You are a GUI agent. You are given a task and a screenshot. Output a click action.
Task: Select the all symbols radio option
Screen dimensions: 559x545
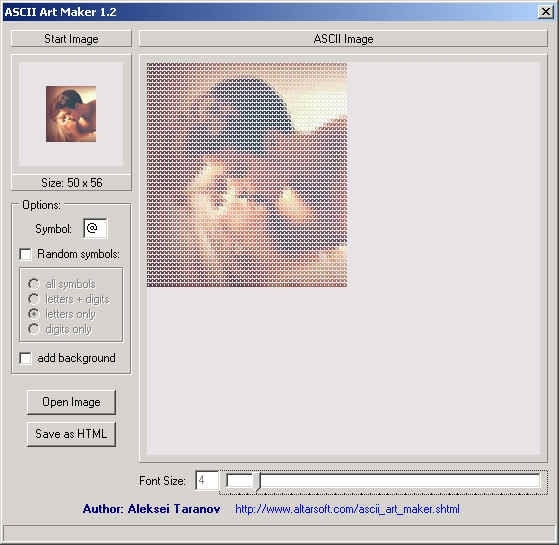pos(34,284)
